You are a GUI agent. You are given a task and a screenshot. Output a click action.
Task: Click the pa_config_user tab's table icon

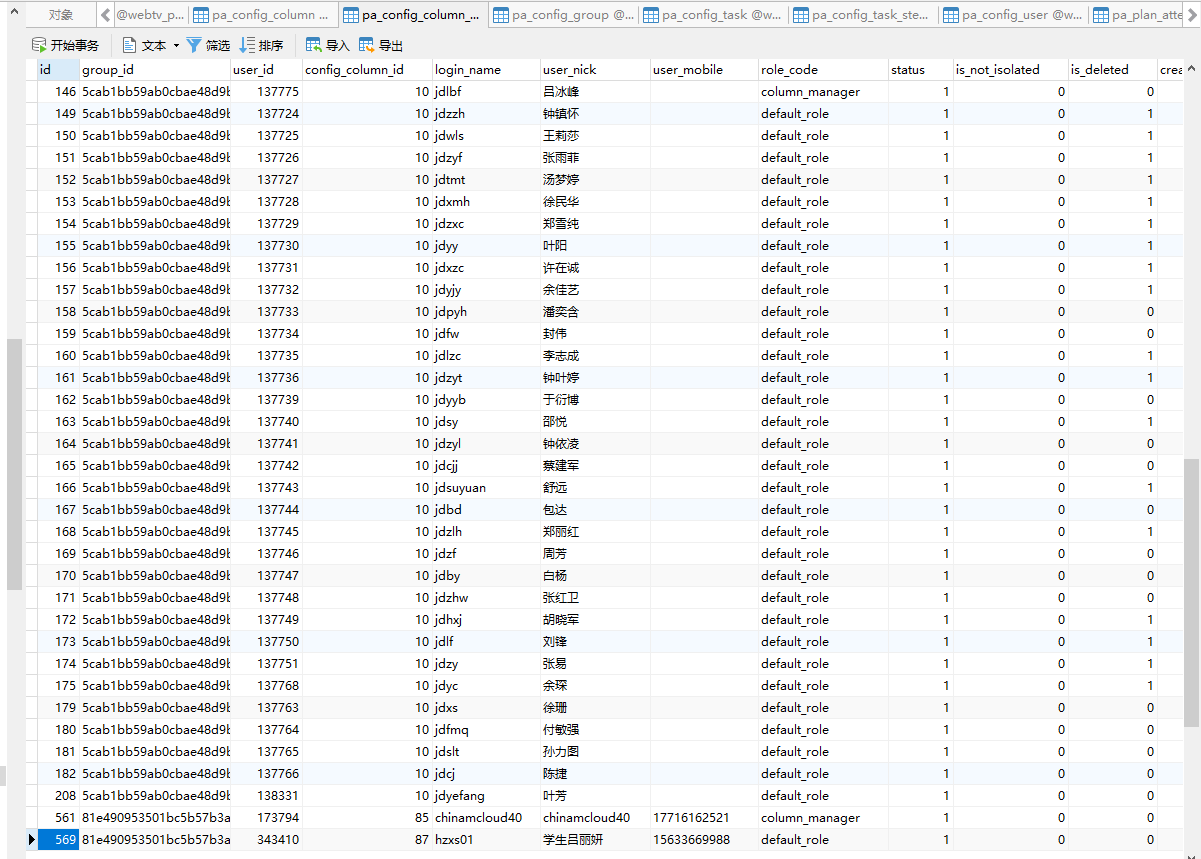951,15
